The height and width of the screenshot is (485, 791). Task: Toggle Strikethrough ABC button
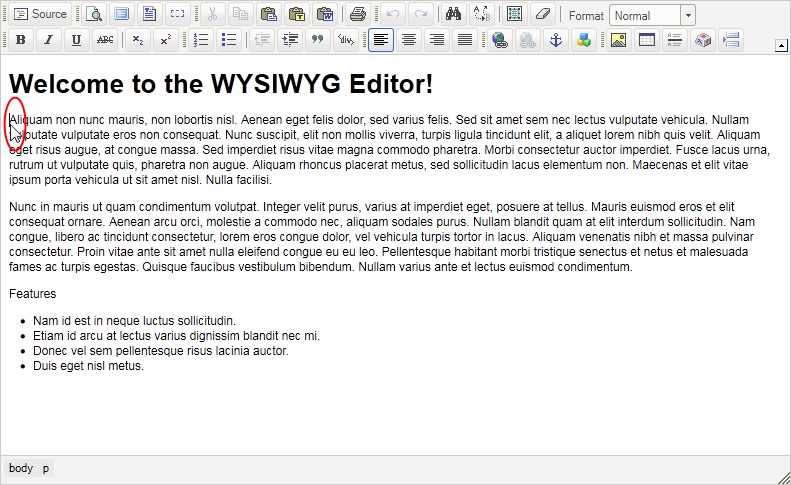click(105, 40)
